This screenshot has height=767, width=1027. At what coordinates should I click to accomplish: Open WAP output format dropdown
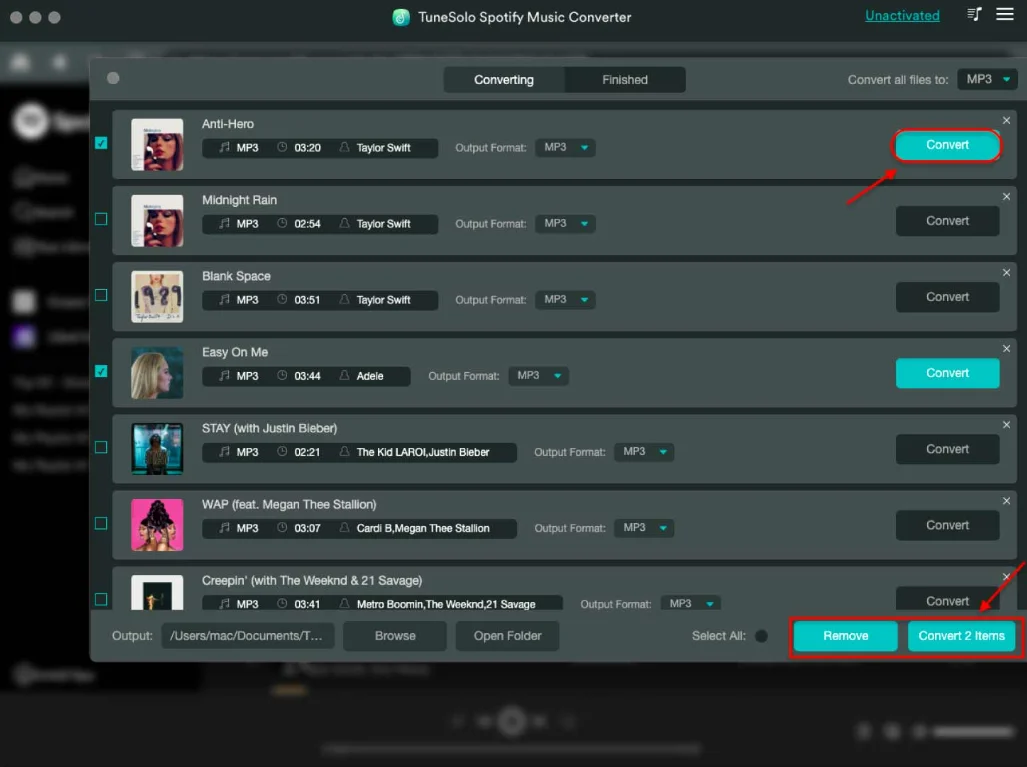click(644, 527)
